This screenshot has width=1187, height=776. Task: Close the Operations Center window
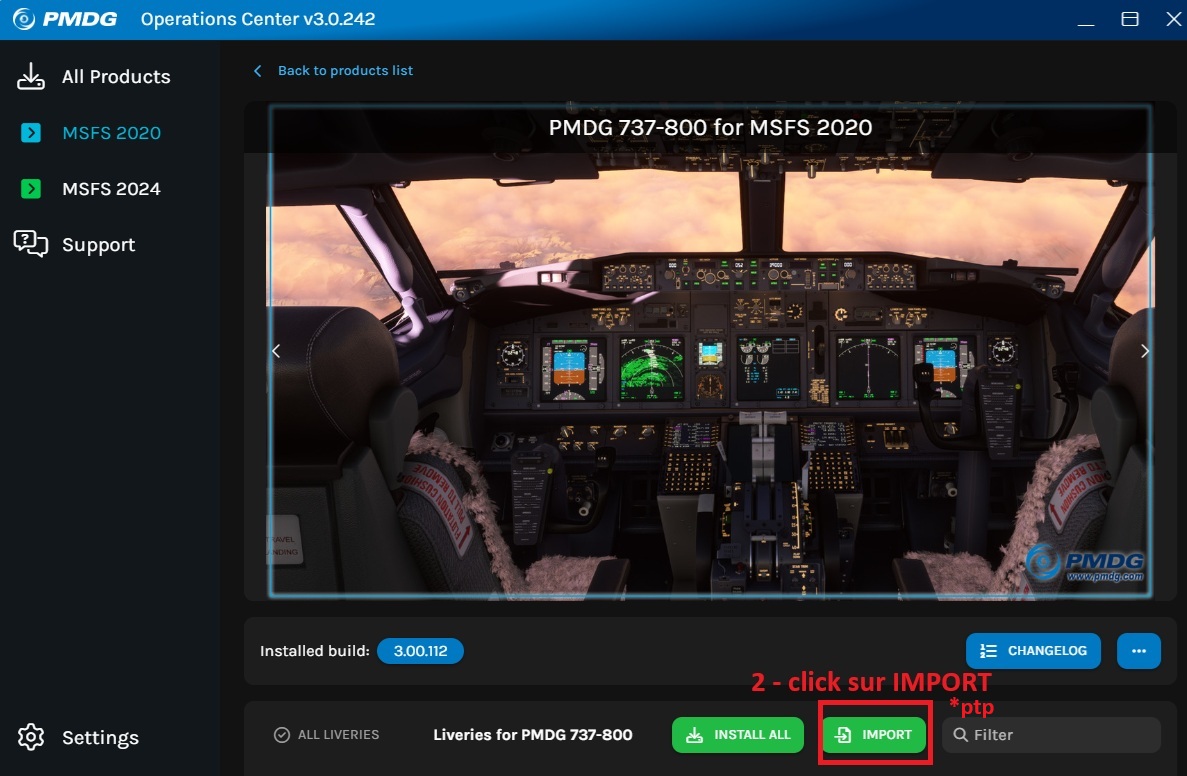[1173, 19]
